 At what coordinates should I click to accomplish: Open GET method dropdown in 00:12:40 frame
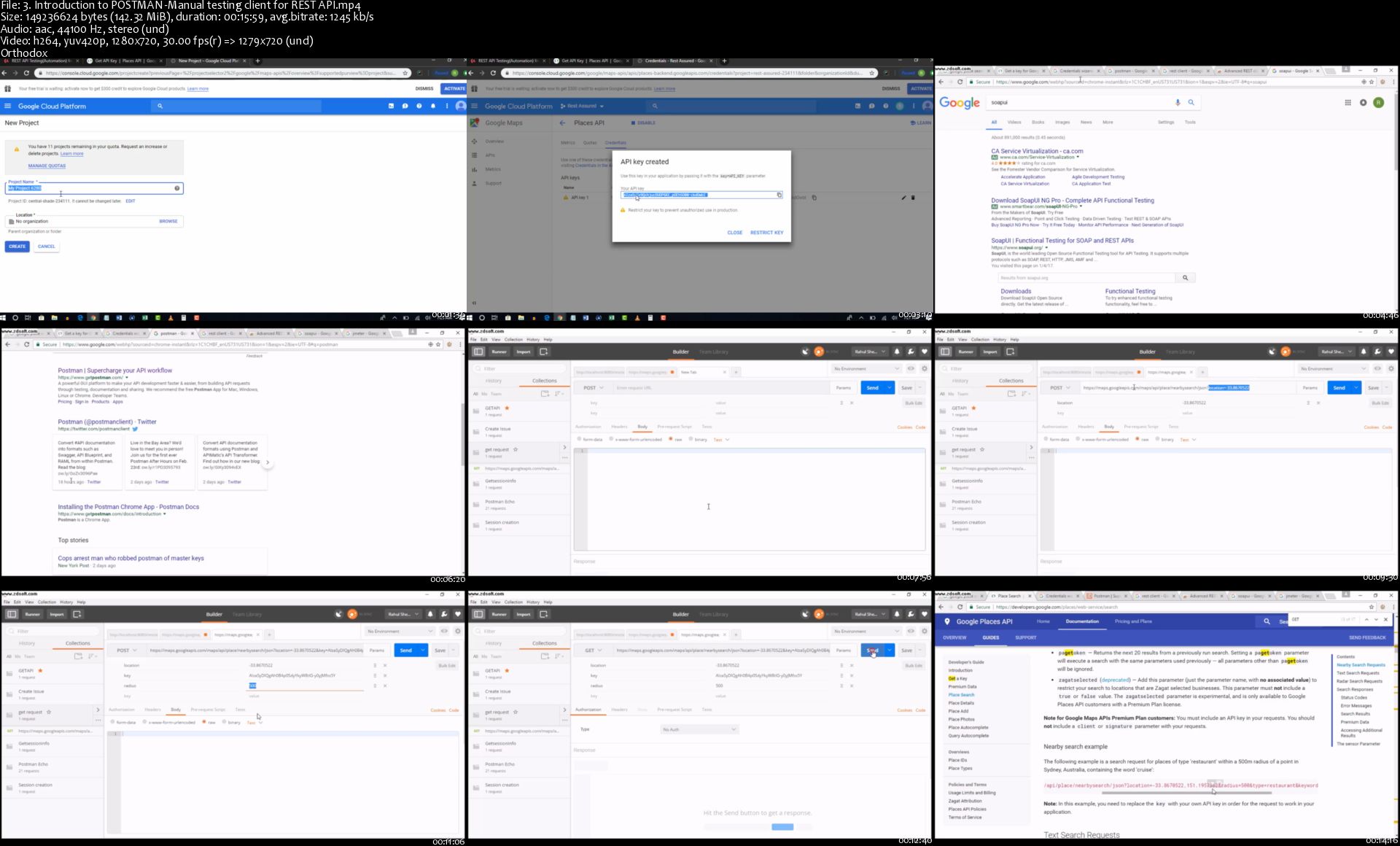593,651
